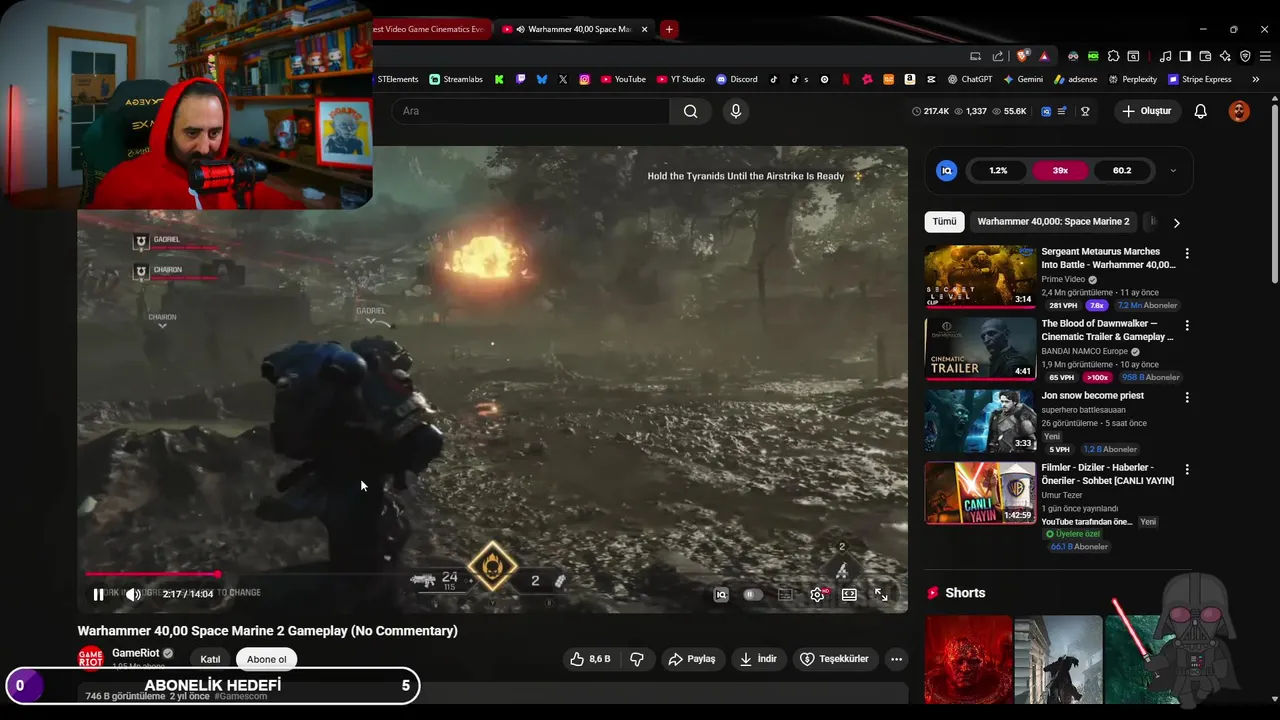Open the YT Studio bookmark
This screenshot has width=1280, height=720.
(680, 79)
